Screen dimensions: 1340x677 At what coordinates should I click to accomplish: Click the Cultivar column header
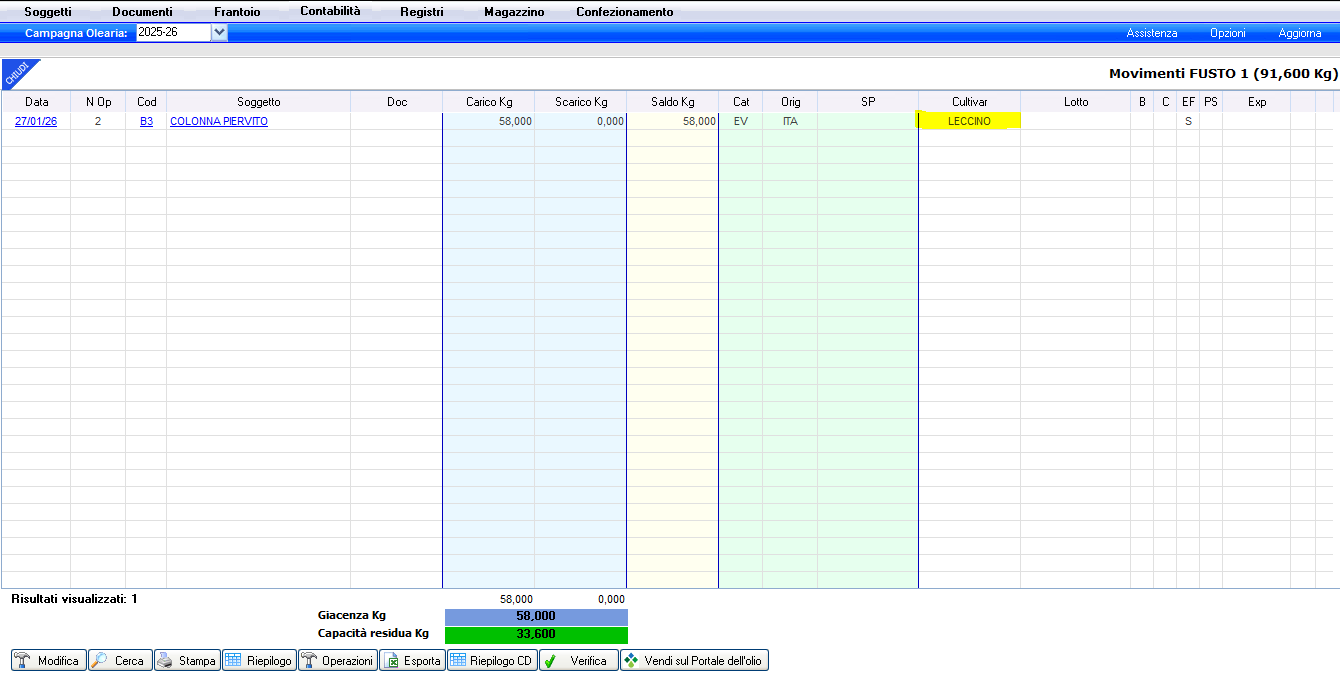pyautogui.click(x=970, y=102)
